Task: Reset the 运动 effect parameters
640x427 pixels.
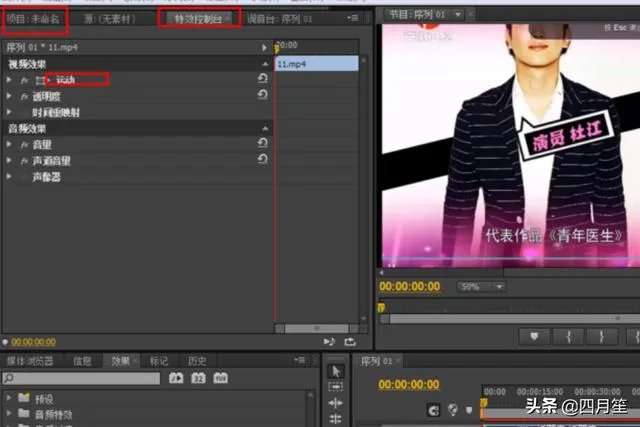Action: tap(262, 78)
